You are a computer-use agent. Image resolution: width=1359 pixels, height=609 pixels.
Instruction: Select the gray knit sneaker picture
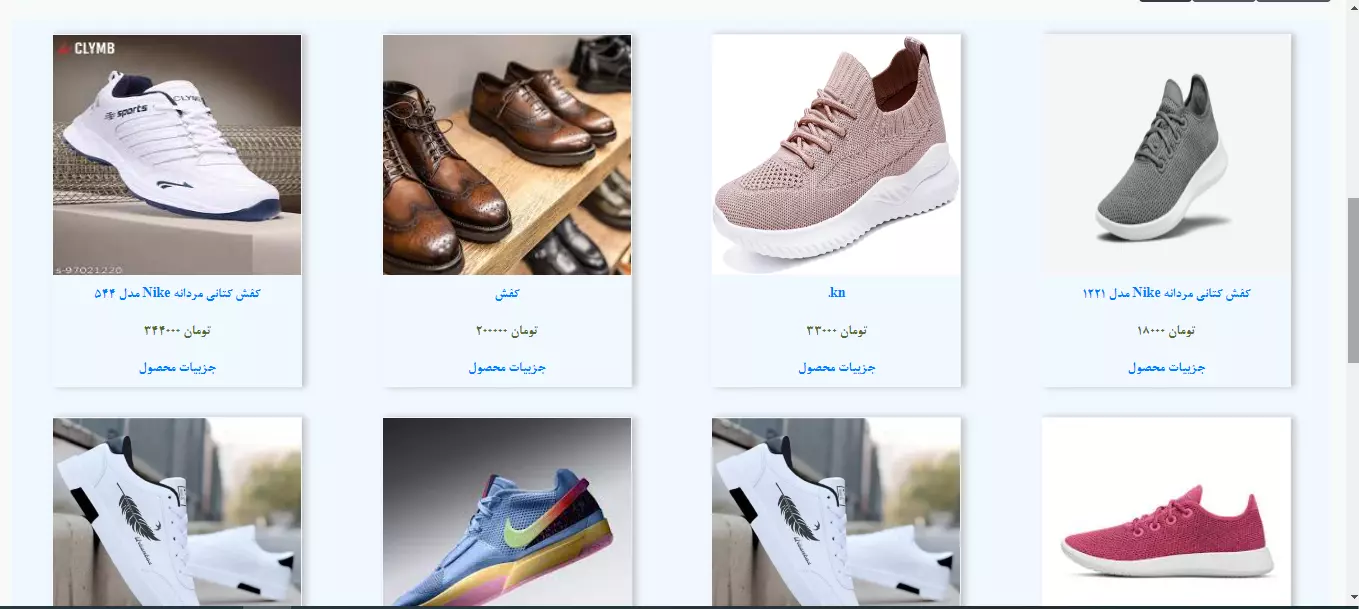click(x=1166, y=155)
